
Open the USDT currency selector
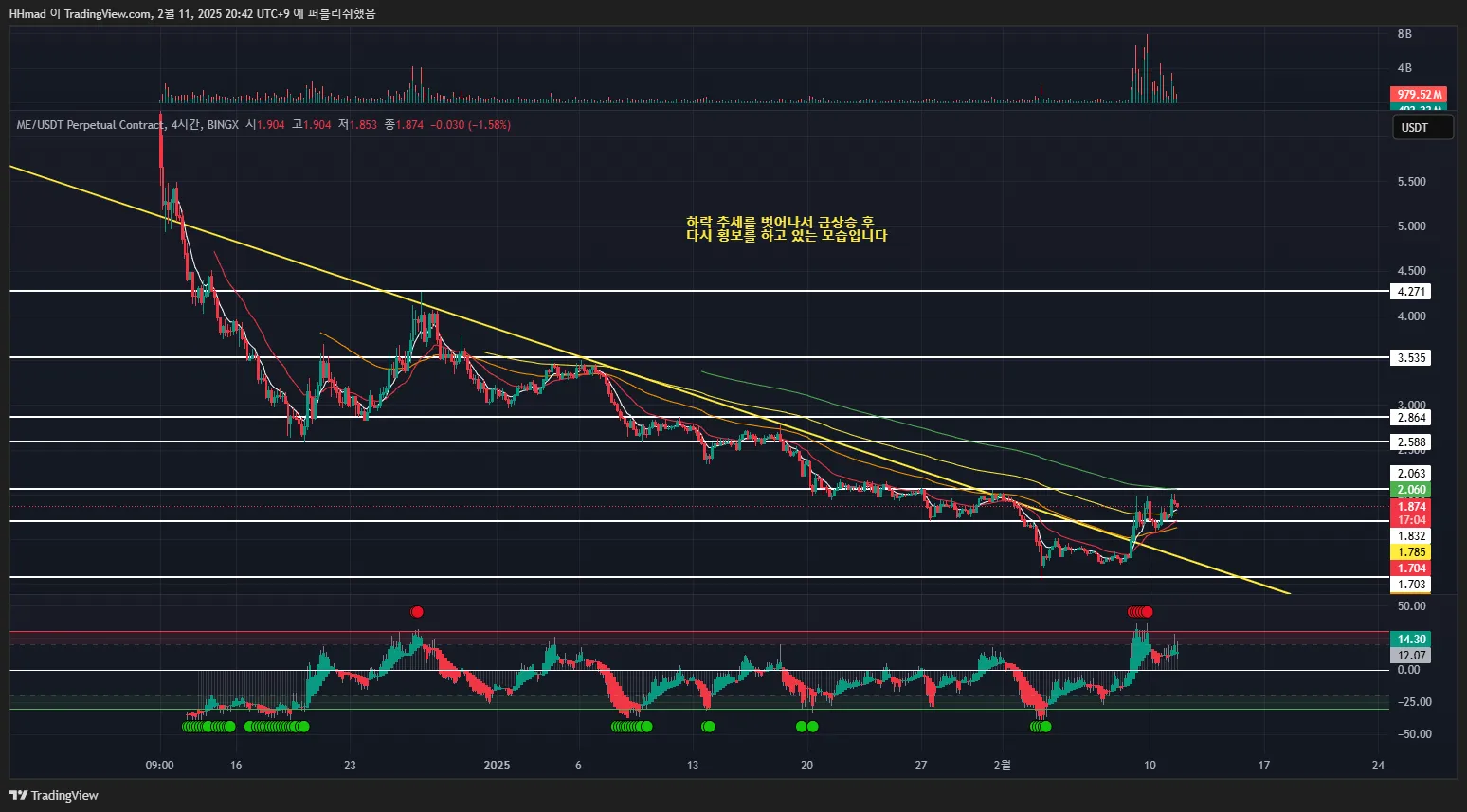pyautogui.click(x=1422, y=128)
